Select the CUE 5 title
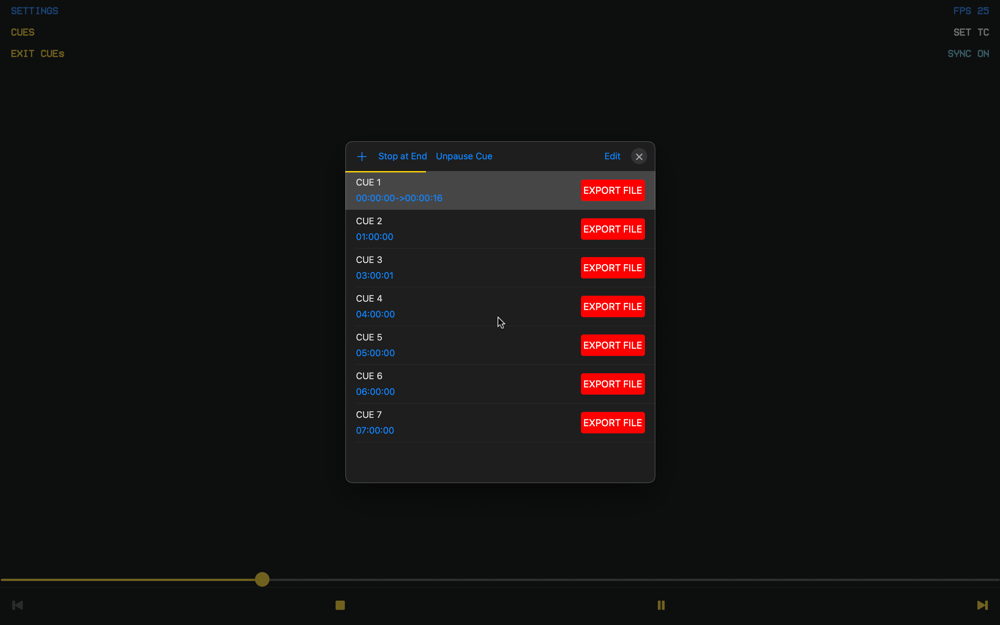The width and height of the screenshot is (1000, 625). [369, 337]
